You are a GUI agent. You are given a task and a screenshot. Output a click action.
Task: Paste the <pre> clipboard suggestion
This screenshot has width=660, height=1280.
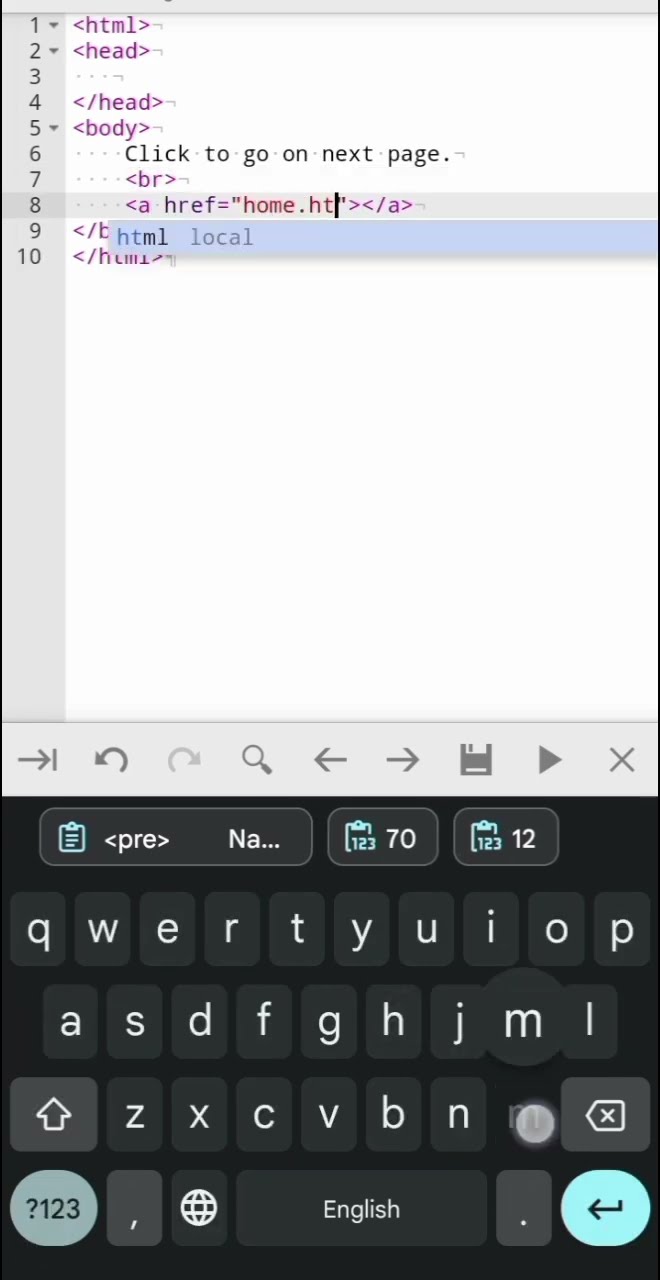(x=176, y=838)
